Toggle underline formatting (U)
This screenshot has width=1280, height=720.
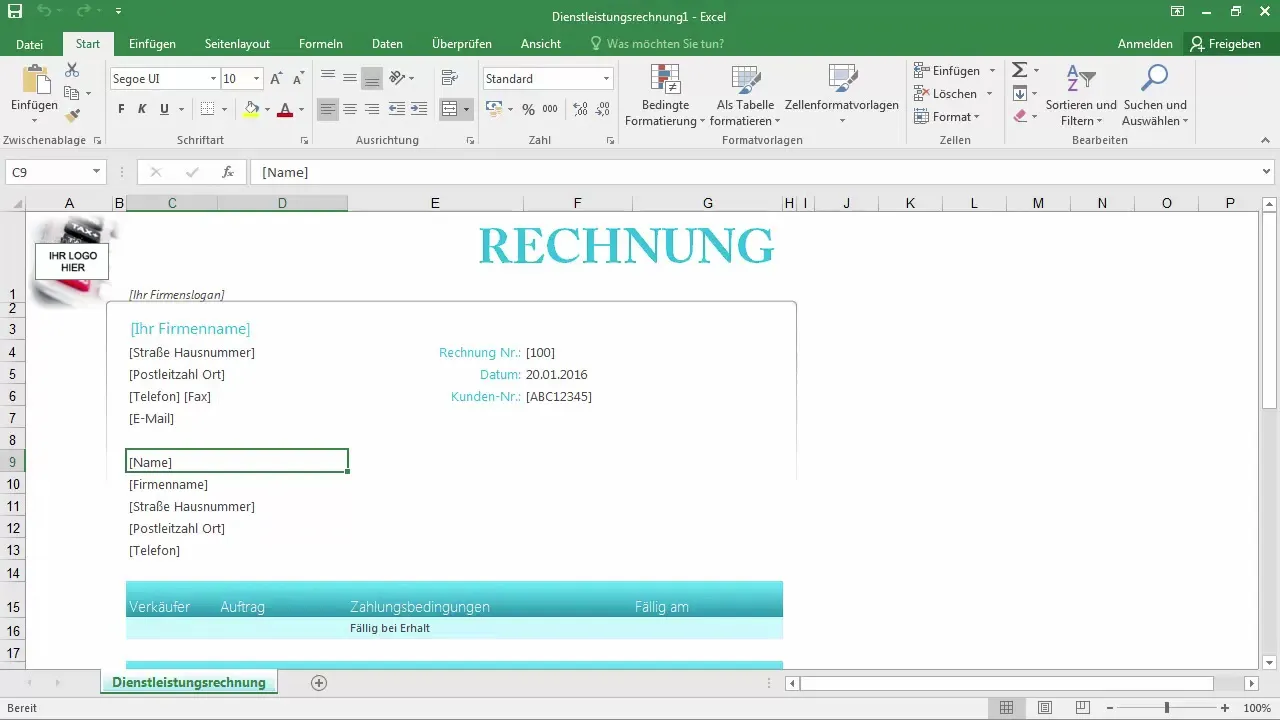(163, 109)
